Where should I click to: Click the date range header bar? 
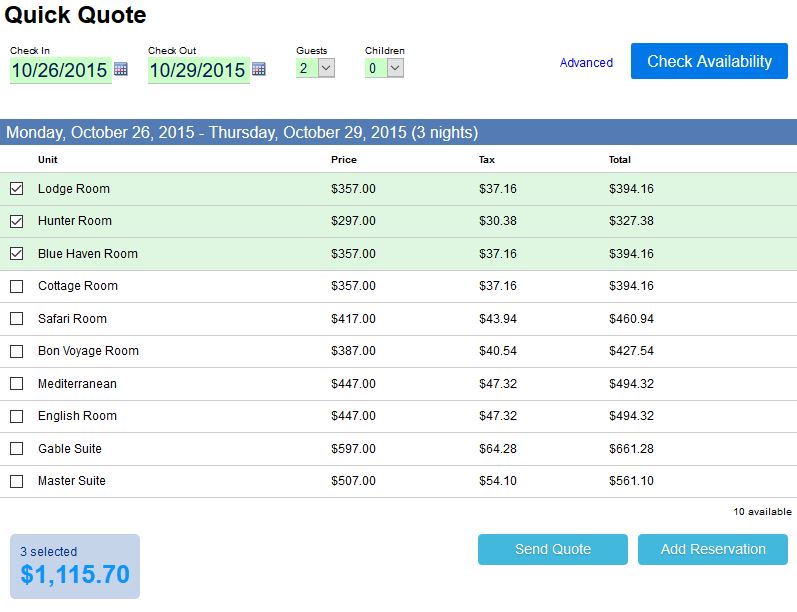(x=398, y=132)
